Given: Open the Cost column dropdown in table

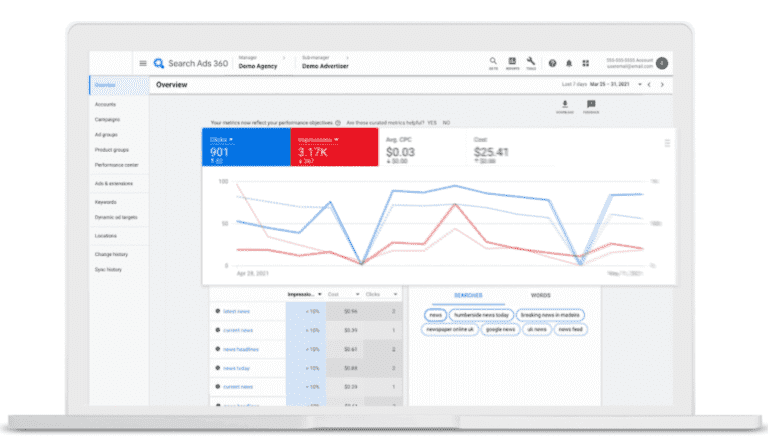Looking at the screenshot, I should click(x=358, y=294).
